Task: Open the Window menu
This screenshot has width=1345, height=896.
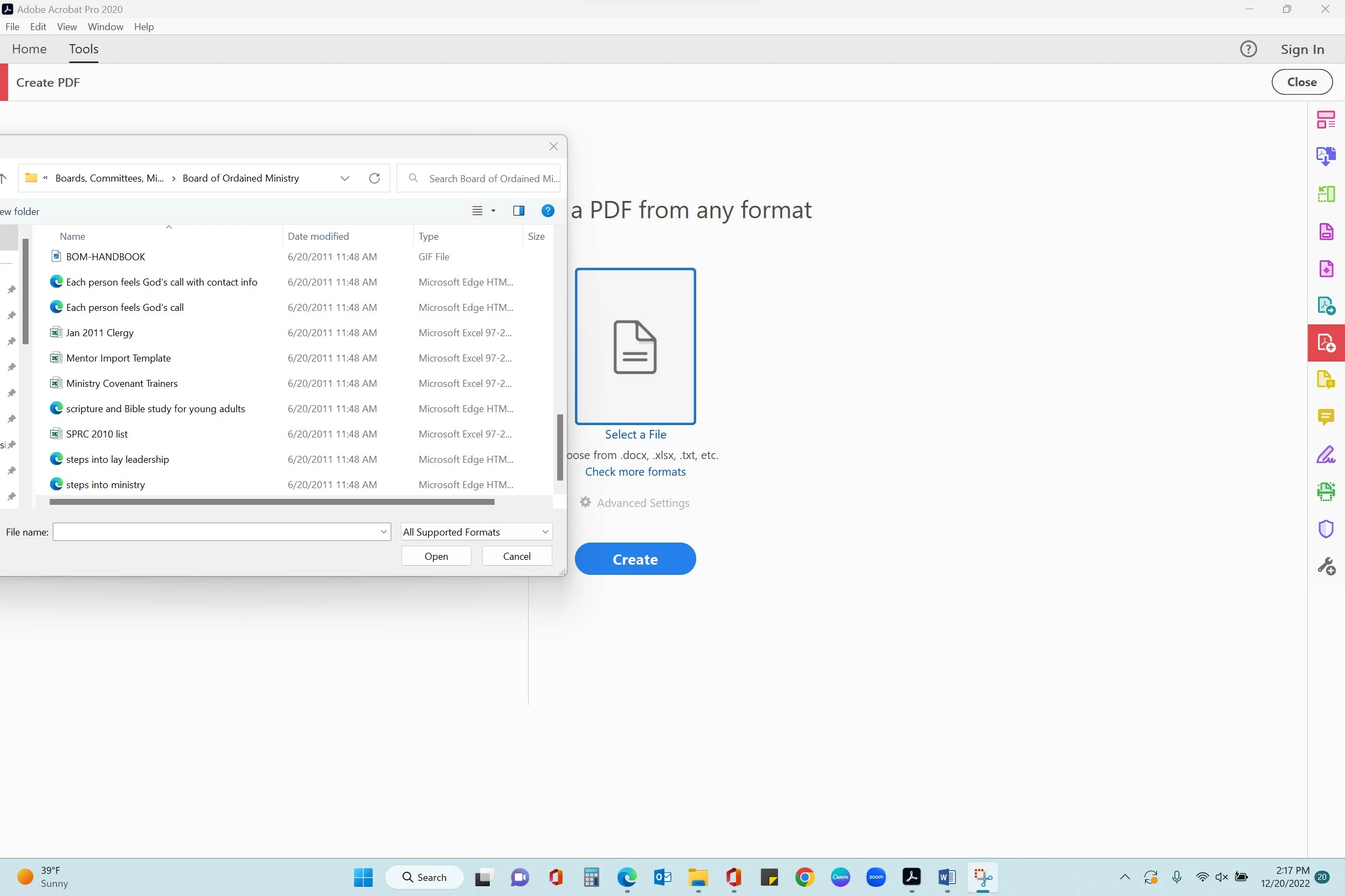Action: coord(105,27)
